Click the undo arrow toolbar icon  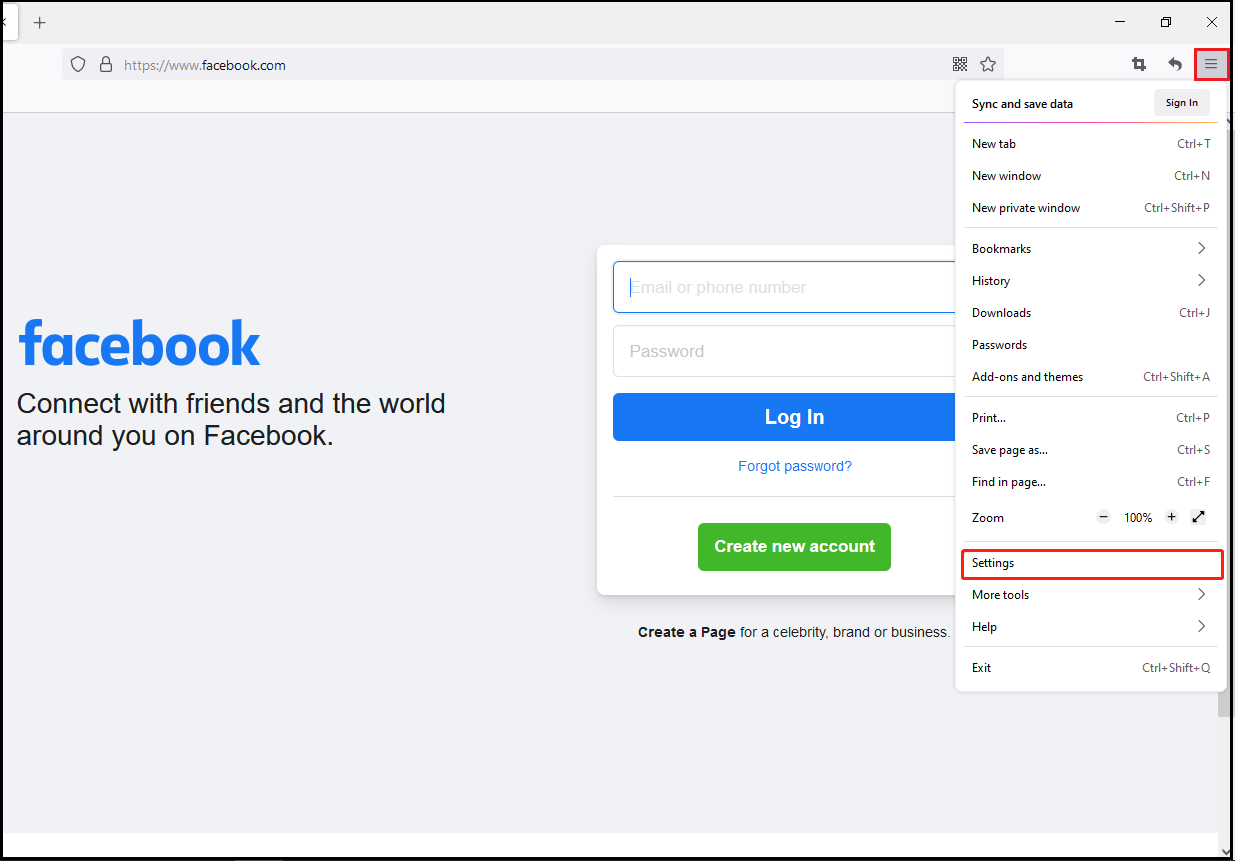pos(1175,65)
